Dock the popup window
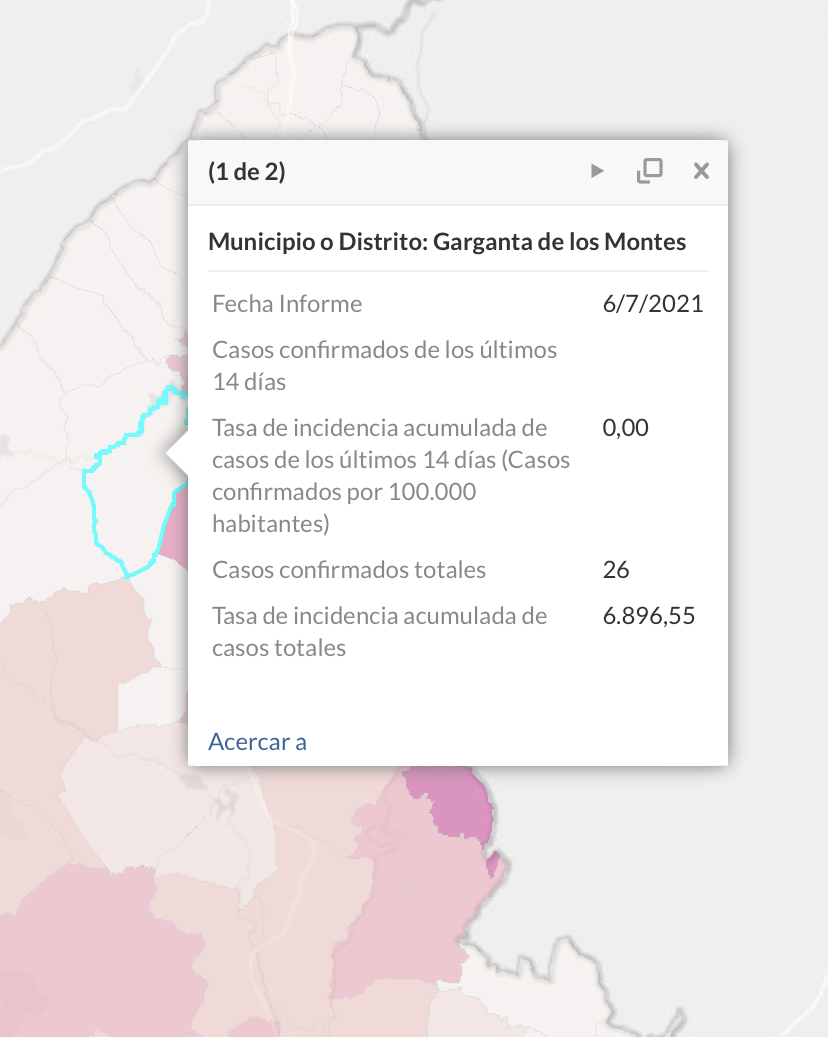The height and width of the screenshot is (1037, 828). coord(649,171)
